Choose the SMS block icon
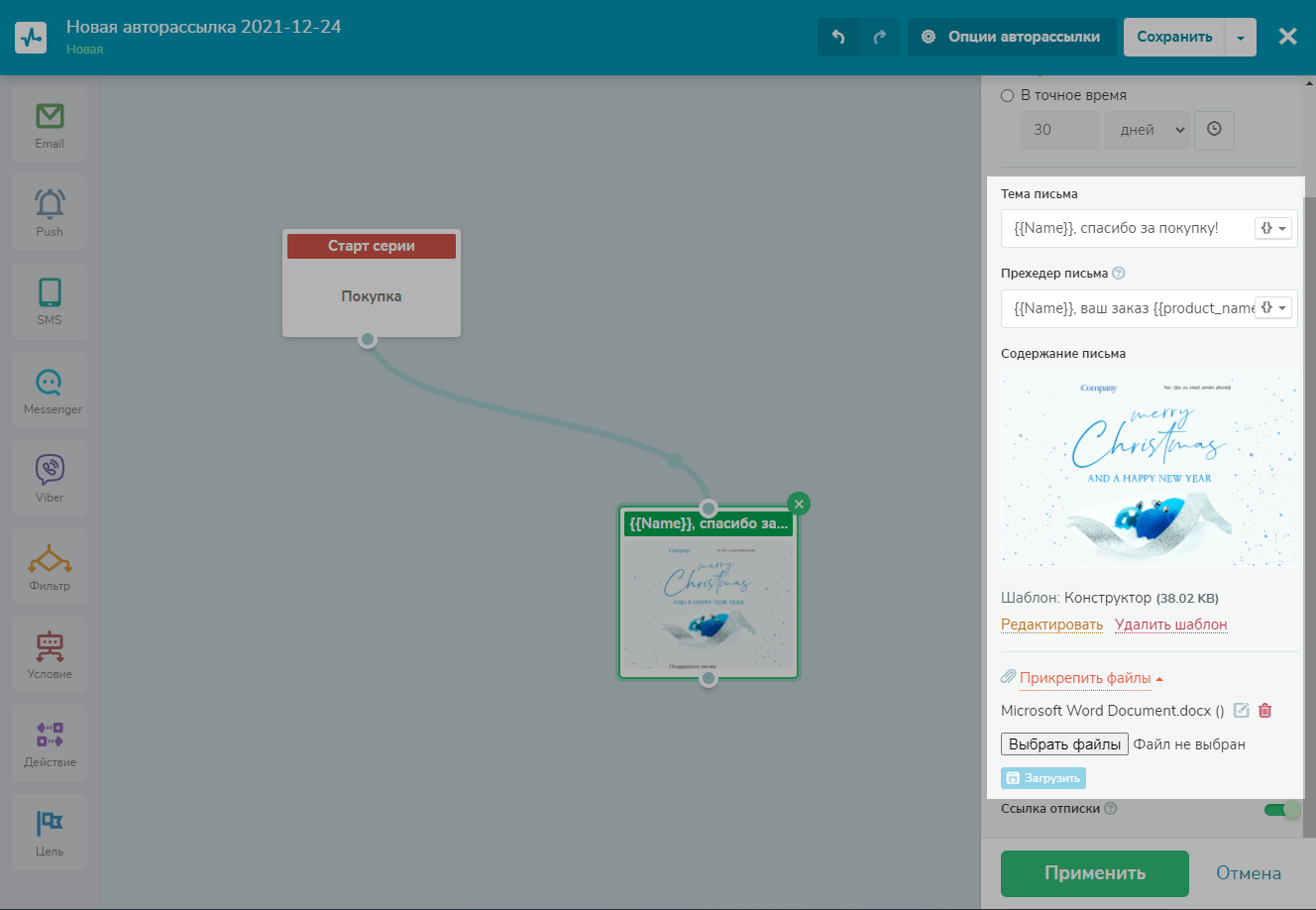1316x910 pixels. pos(50,301)
